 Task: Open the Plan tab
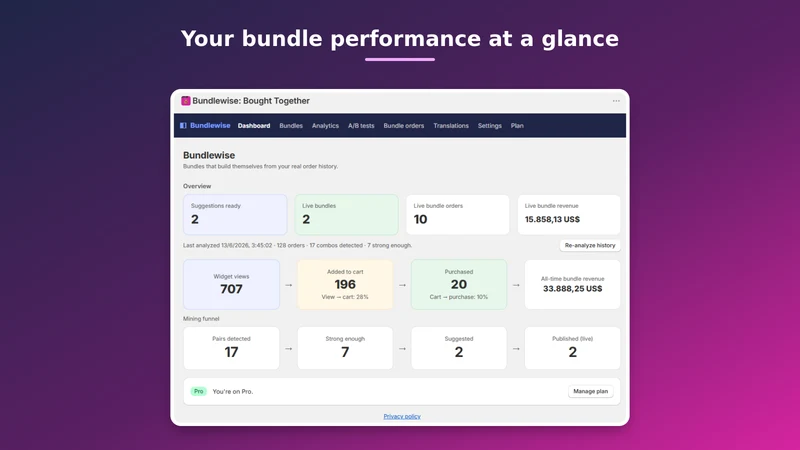coord(517,126)
